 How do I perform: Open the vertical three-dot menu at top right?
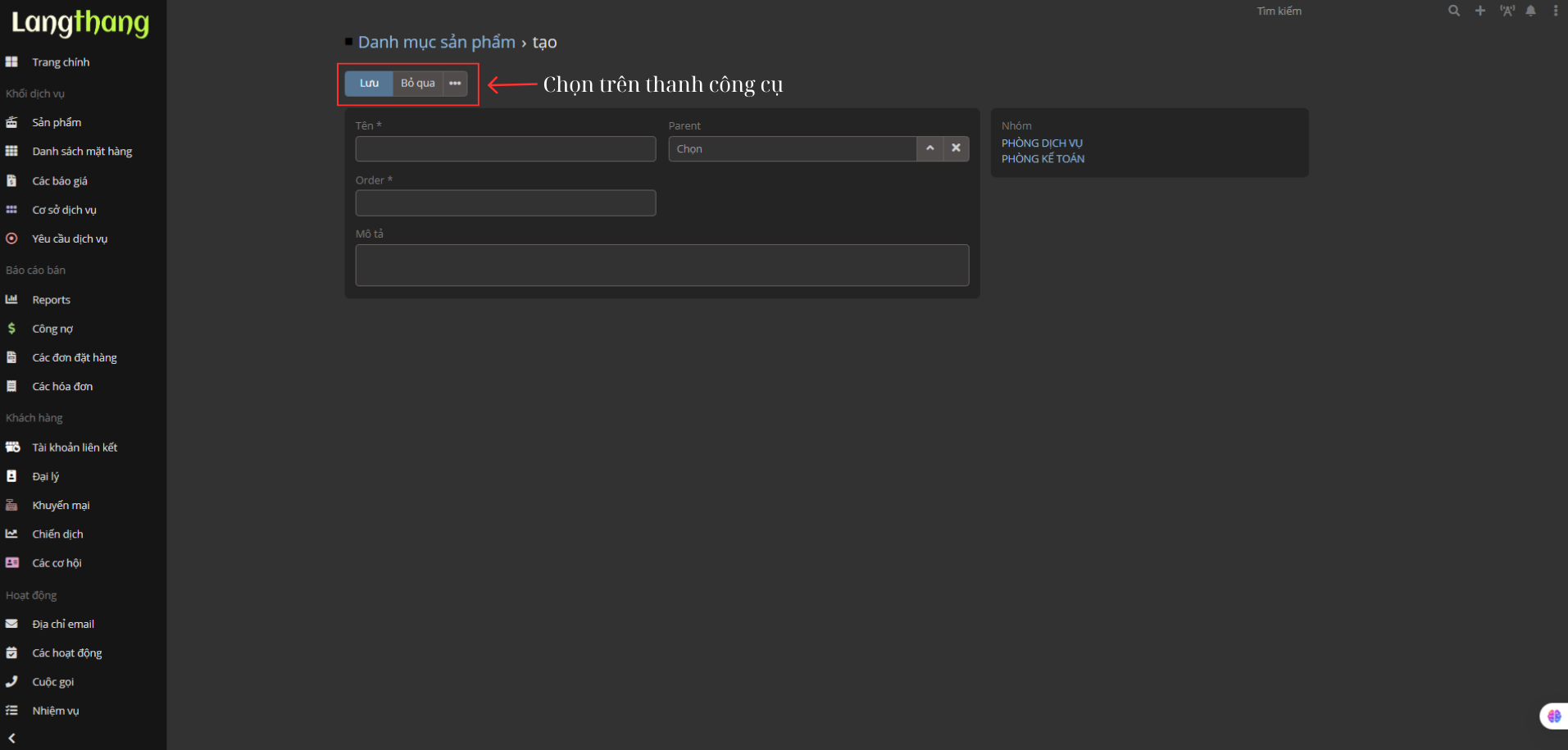[1555, 11]
